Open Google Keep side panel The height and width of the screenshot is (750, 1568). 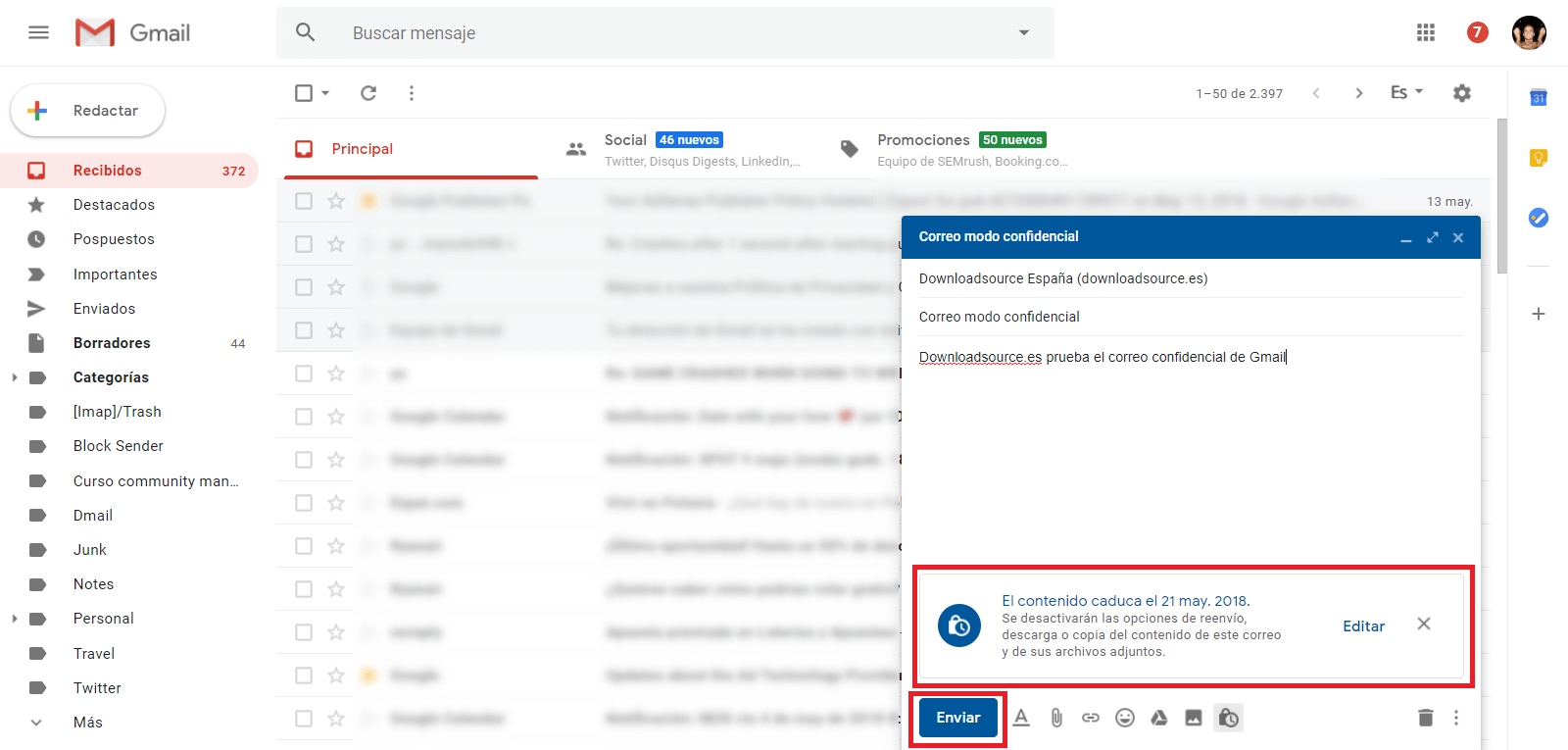pyautogui.click(x=1539, y=157)
